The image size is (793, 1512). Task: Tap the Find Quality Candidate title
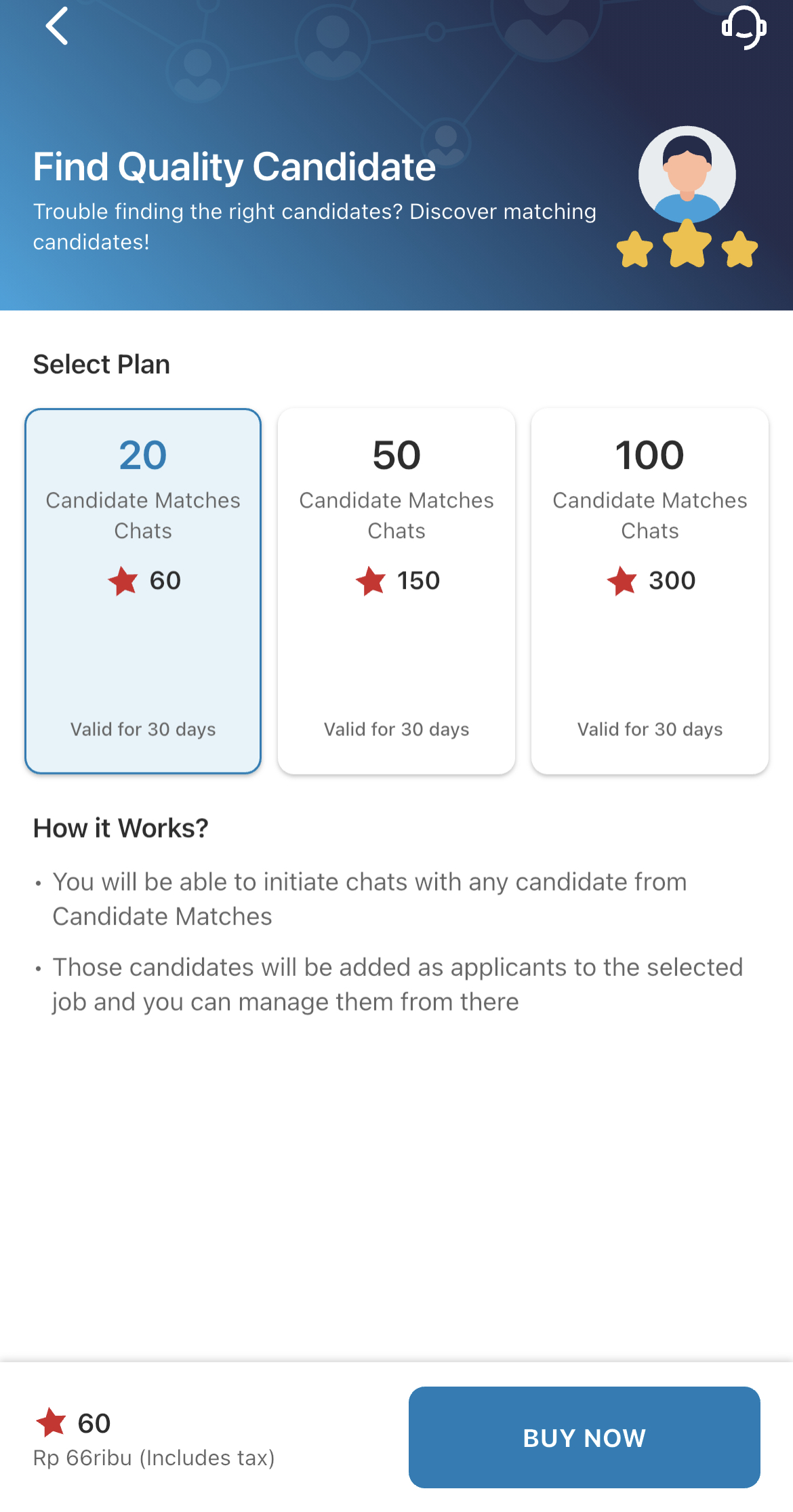(235, 166)
